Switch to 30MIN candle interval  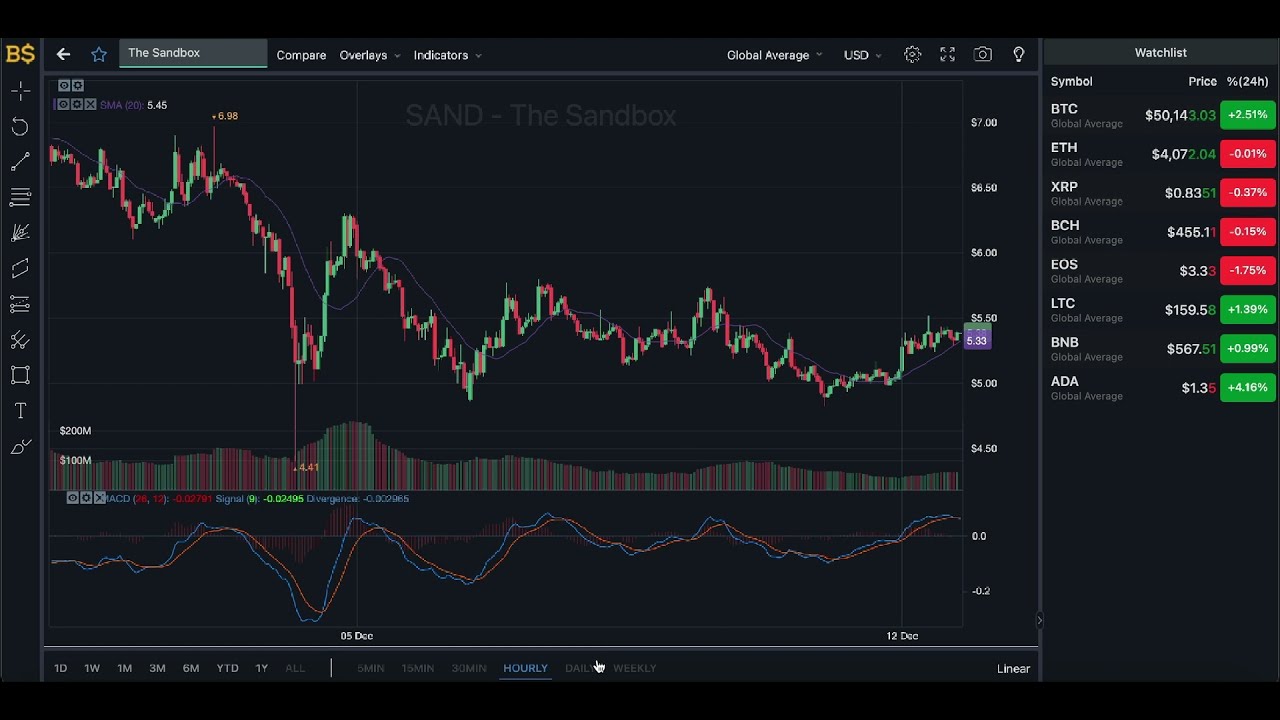[x=469, y=668]
